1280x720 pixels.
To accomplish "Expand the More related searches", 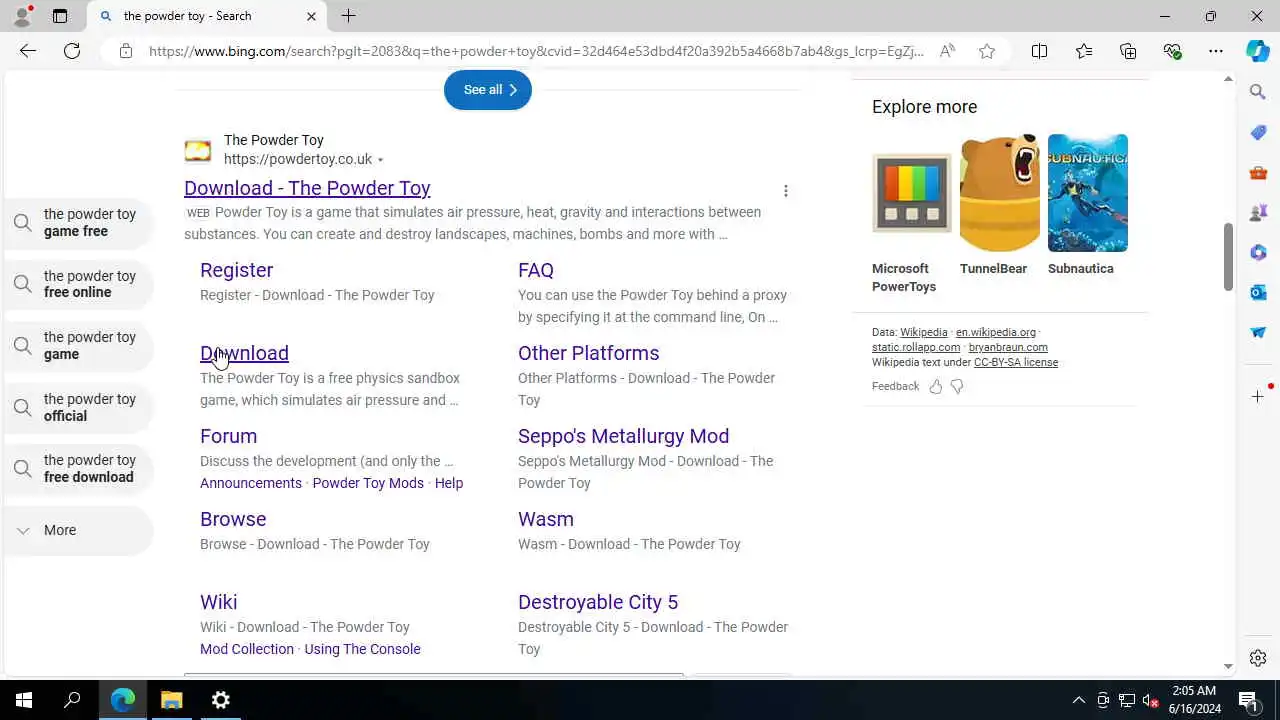I will [x=78, y=530].
